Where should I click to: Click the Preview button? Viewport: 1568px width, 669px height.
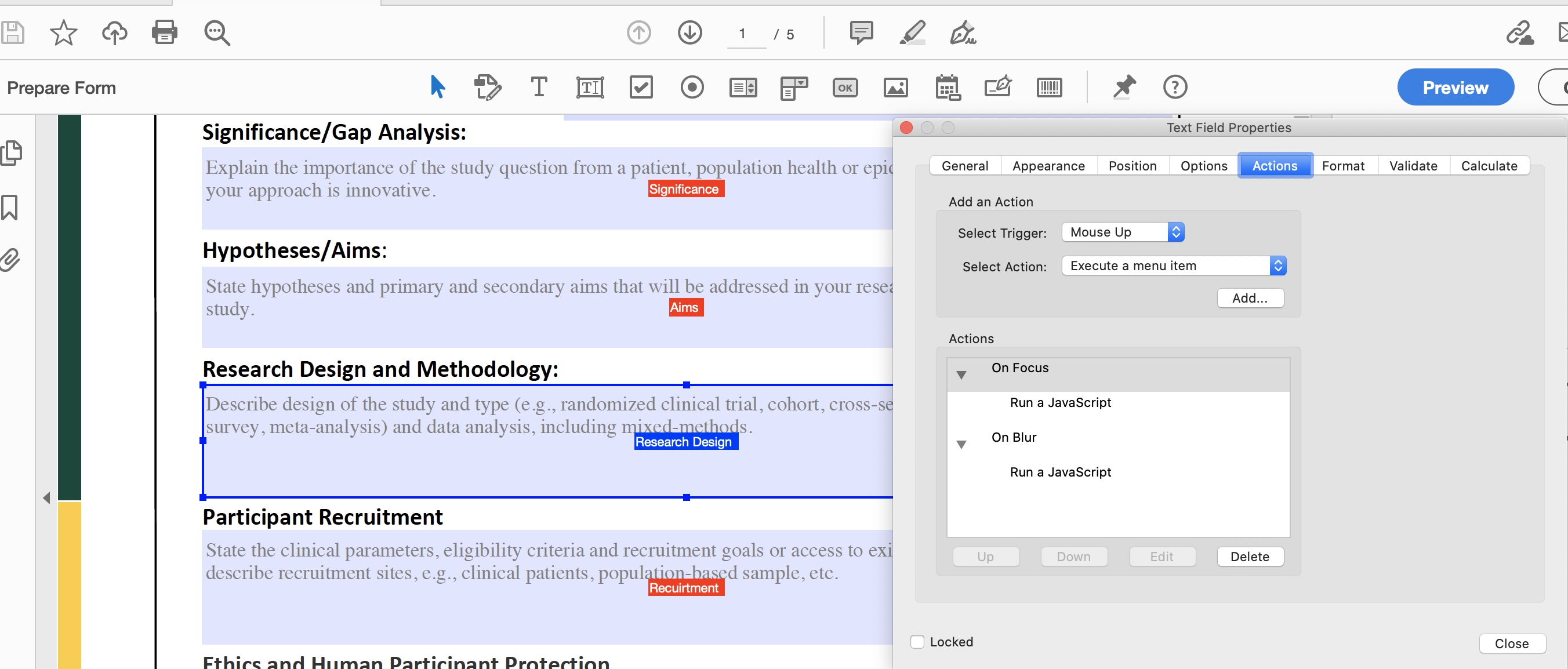click(1456, 87)
